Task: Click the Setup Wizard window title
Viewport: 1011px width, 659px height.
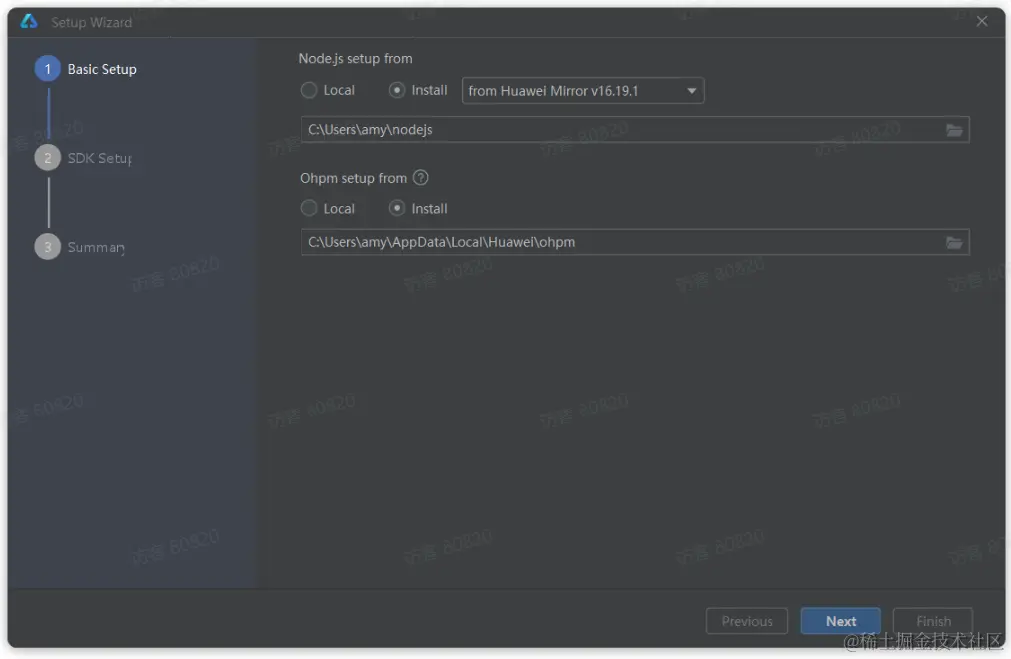Action: point(92,22)
